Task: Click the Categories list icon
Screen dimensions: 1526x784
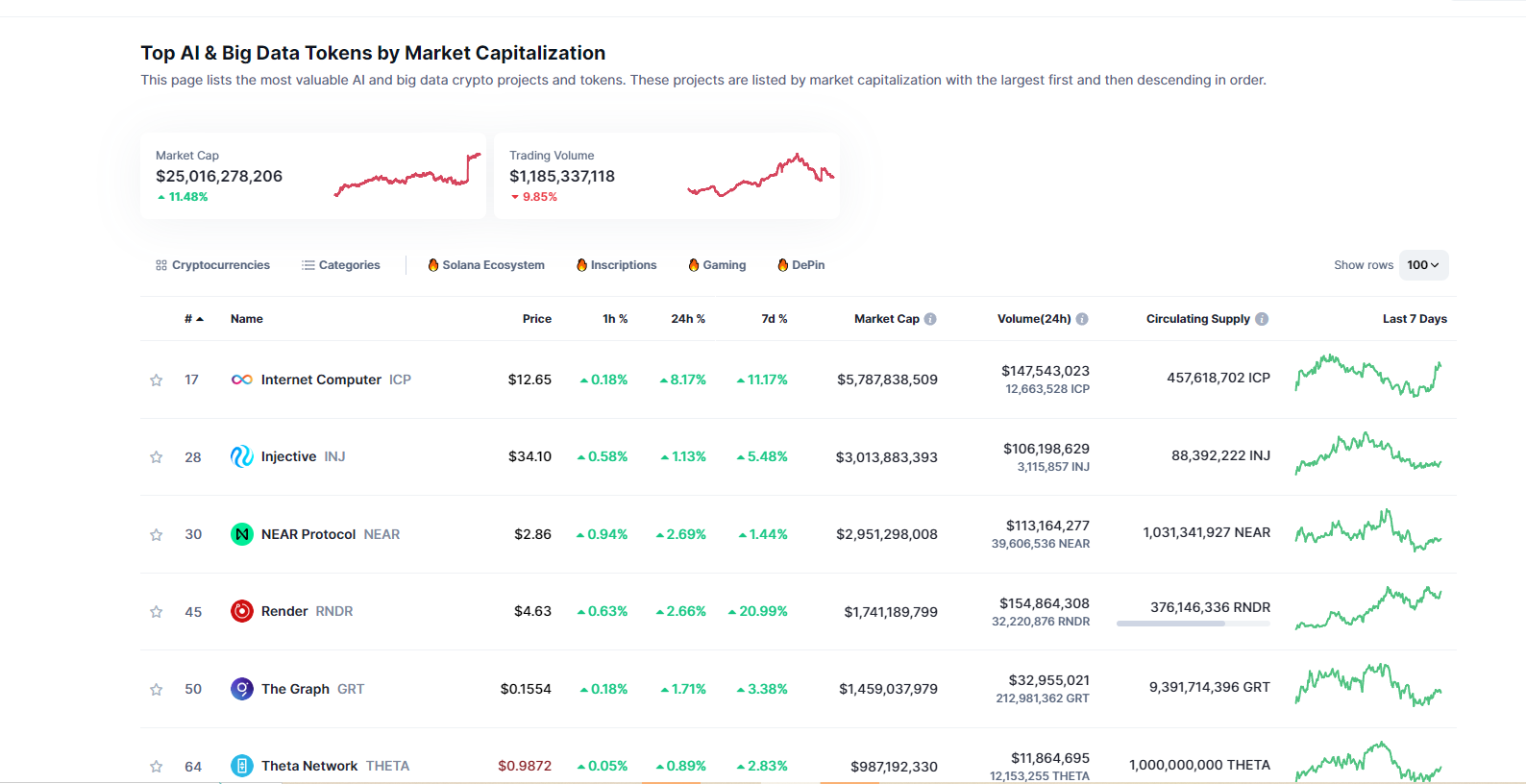Action: [308, 265]
